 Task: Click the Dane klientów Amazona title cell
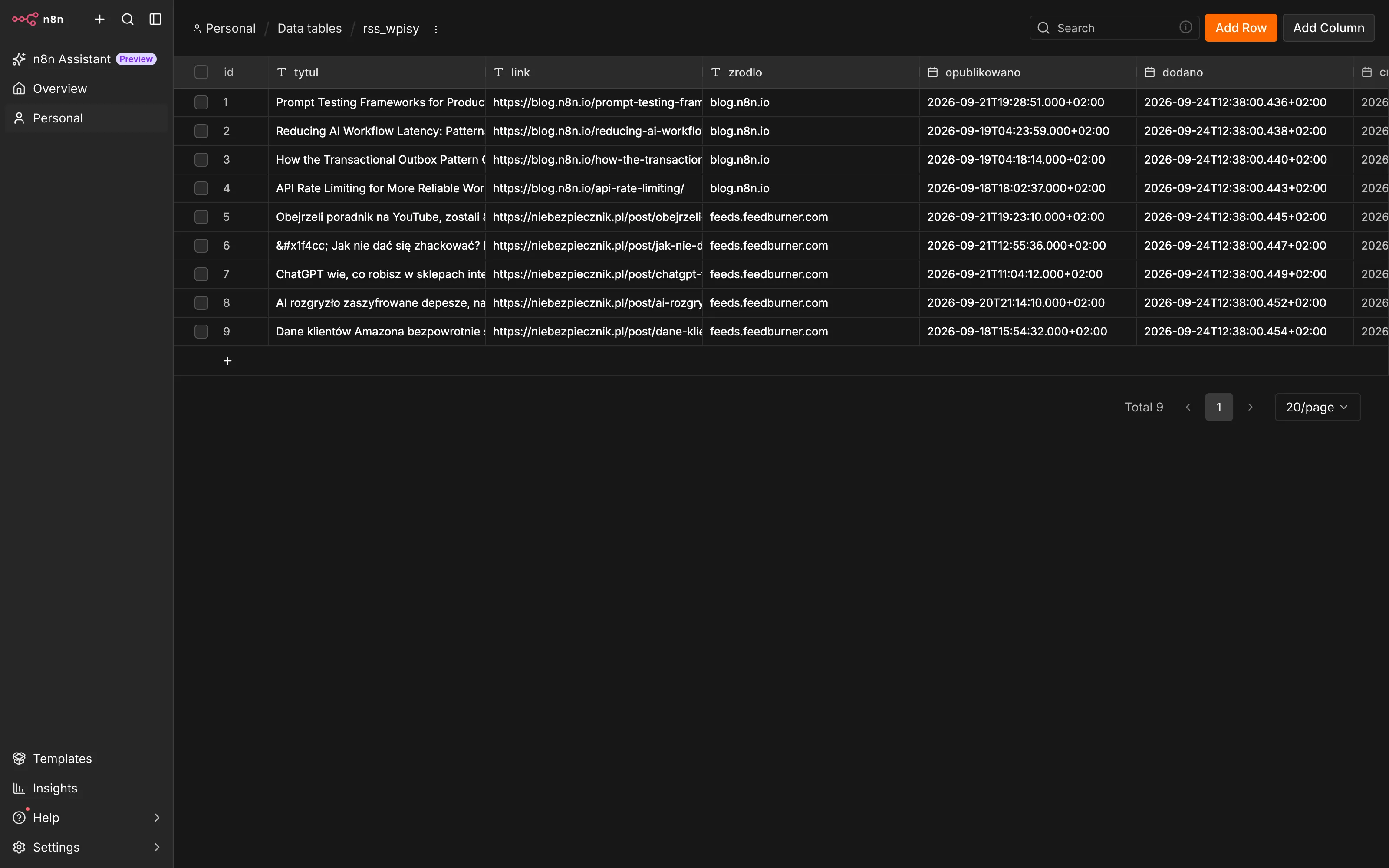coord(377,331)
